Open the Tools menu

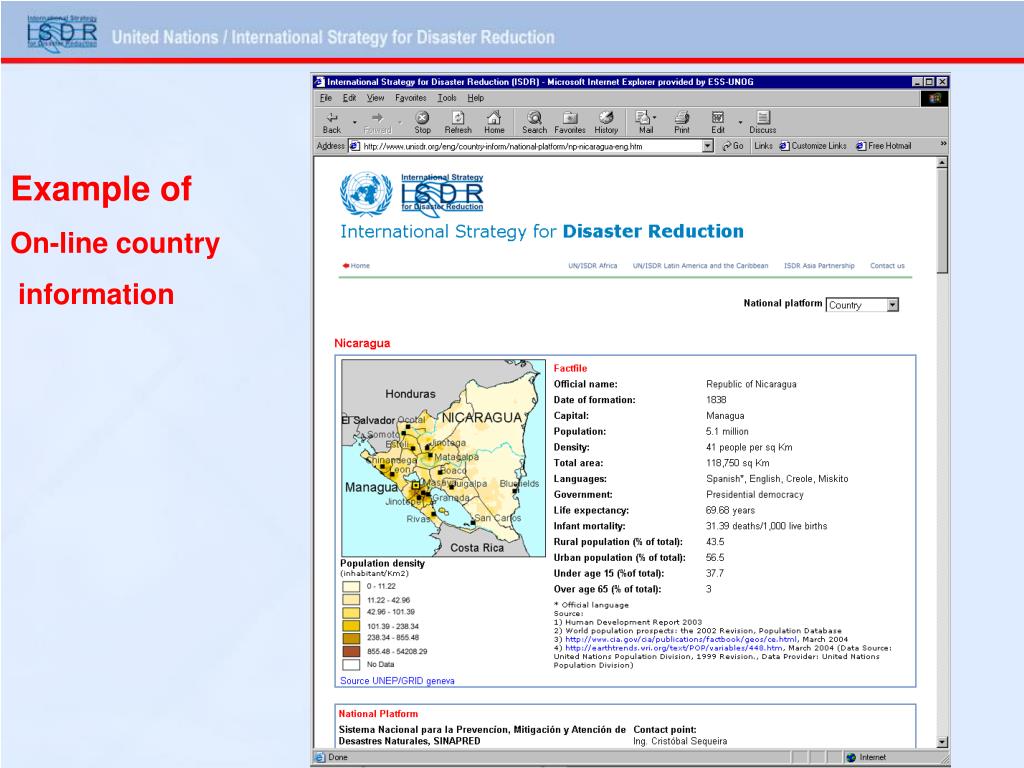(x=447, y=98)
